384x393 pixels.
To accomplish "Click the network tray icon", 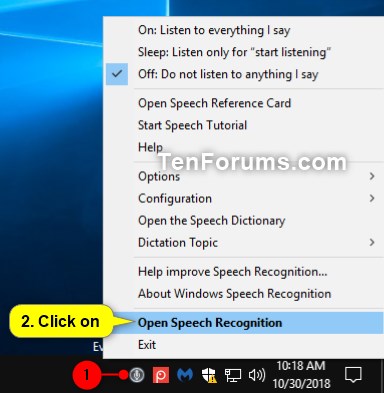I will click(x=233, y=375).
